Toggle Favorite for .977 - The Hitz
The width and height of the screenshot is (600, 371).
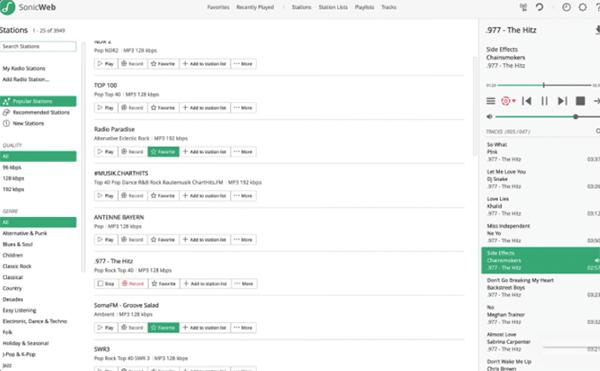(x=164, y=284)
